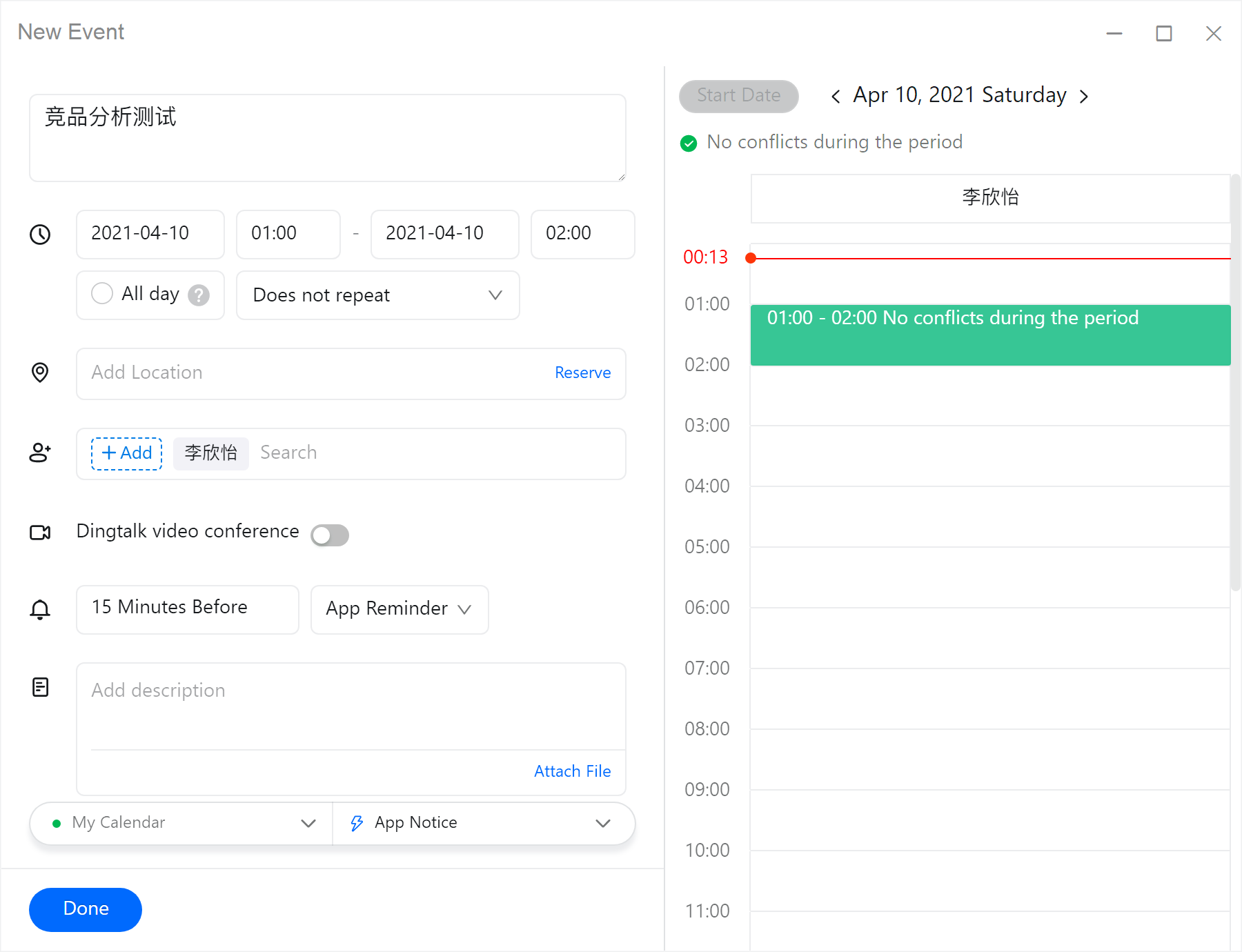
Task: Open the App Reminder dropdown
Action: coord(399,609)
